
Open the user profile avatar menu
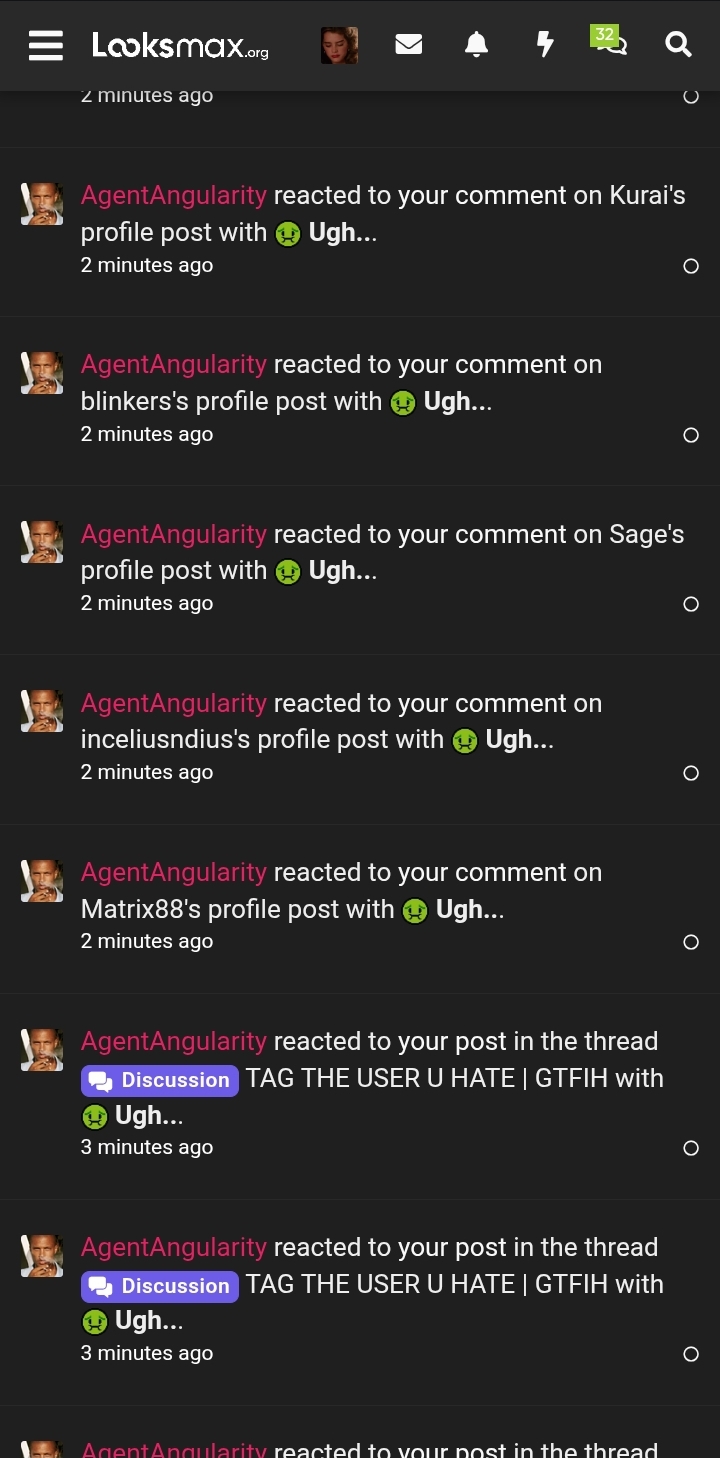point(339,45)
